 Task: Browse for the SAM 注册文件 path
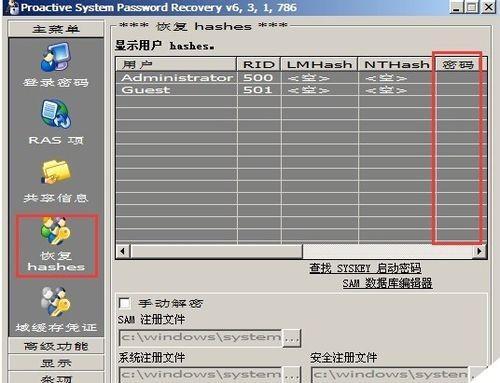click(292, 338)
